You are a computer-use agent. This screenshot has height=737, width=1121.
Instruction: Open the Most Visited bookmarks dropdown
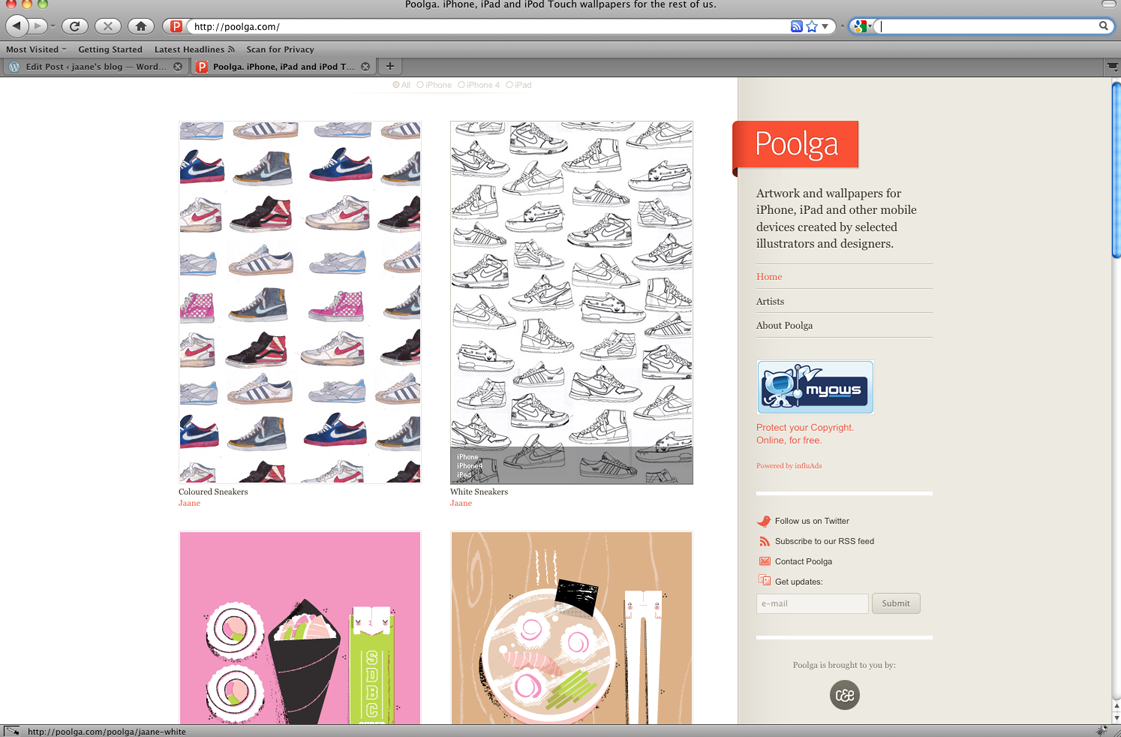32,48
